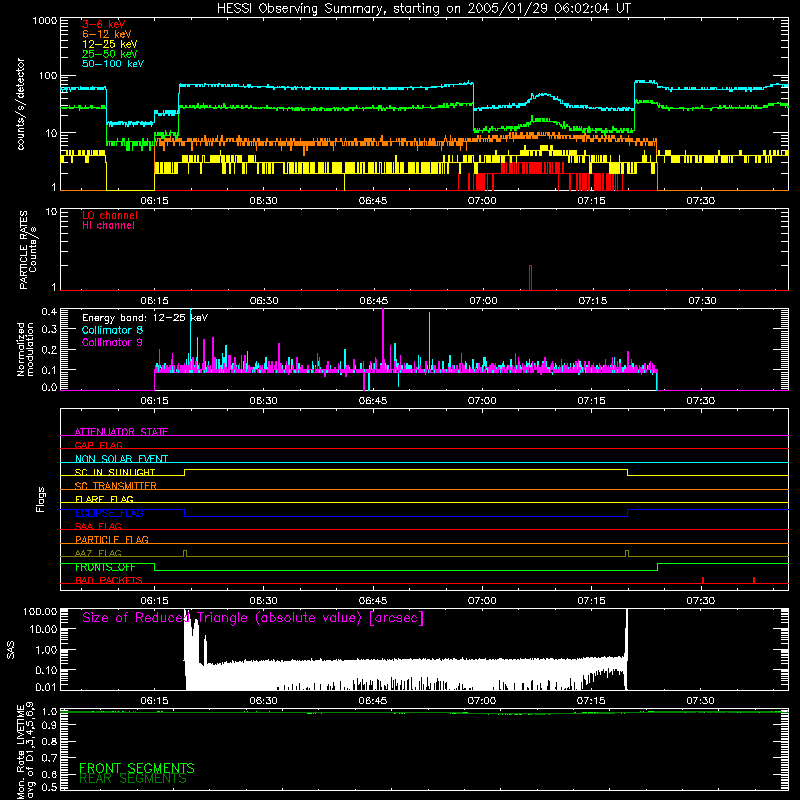800x800 pixels.
Task: Click the FRONTS OFF flag label
Action: click(x=105, y=567)
